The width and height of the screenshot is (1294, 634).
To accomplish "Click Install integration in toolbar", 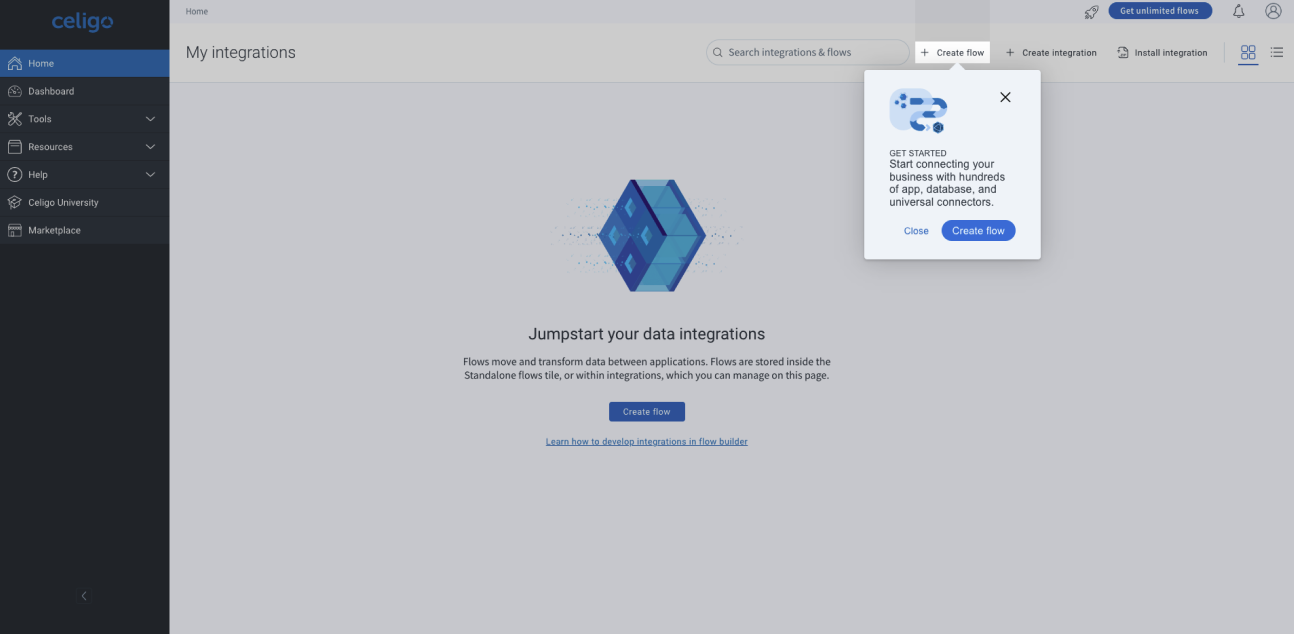I will click(1162, 53).
